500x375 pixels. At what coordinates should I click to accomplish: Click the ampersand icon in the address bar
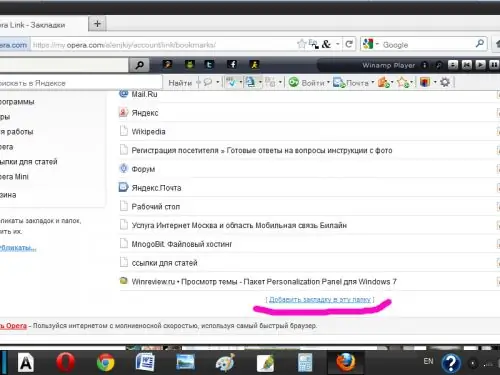326,44
